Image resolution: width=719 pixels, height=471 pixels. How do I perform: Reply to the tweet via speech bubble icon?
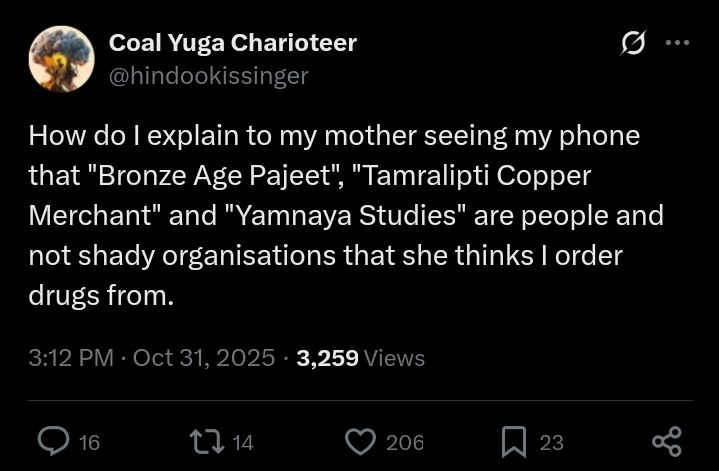[x=53, y=441]
